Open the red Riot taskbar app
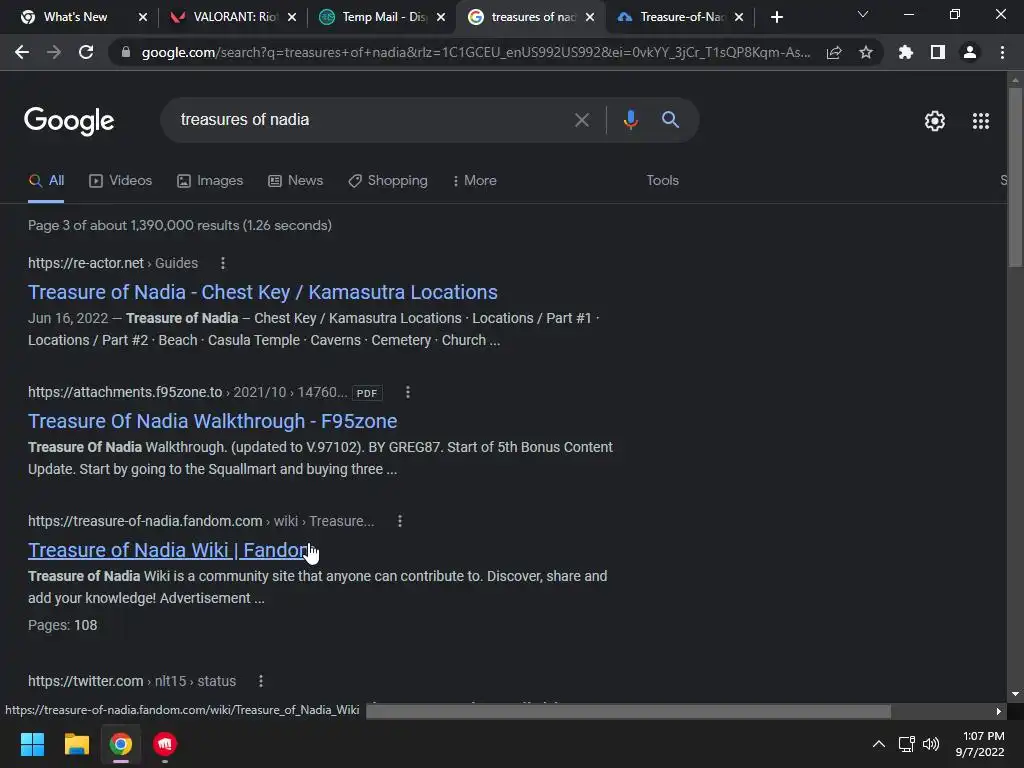This screenshot has height=768, width=1024. click(165, 744)
